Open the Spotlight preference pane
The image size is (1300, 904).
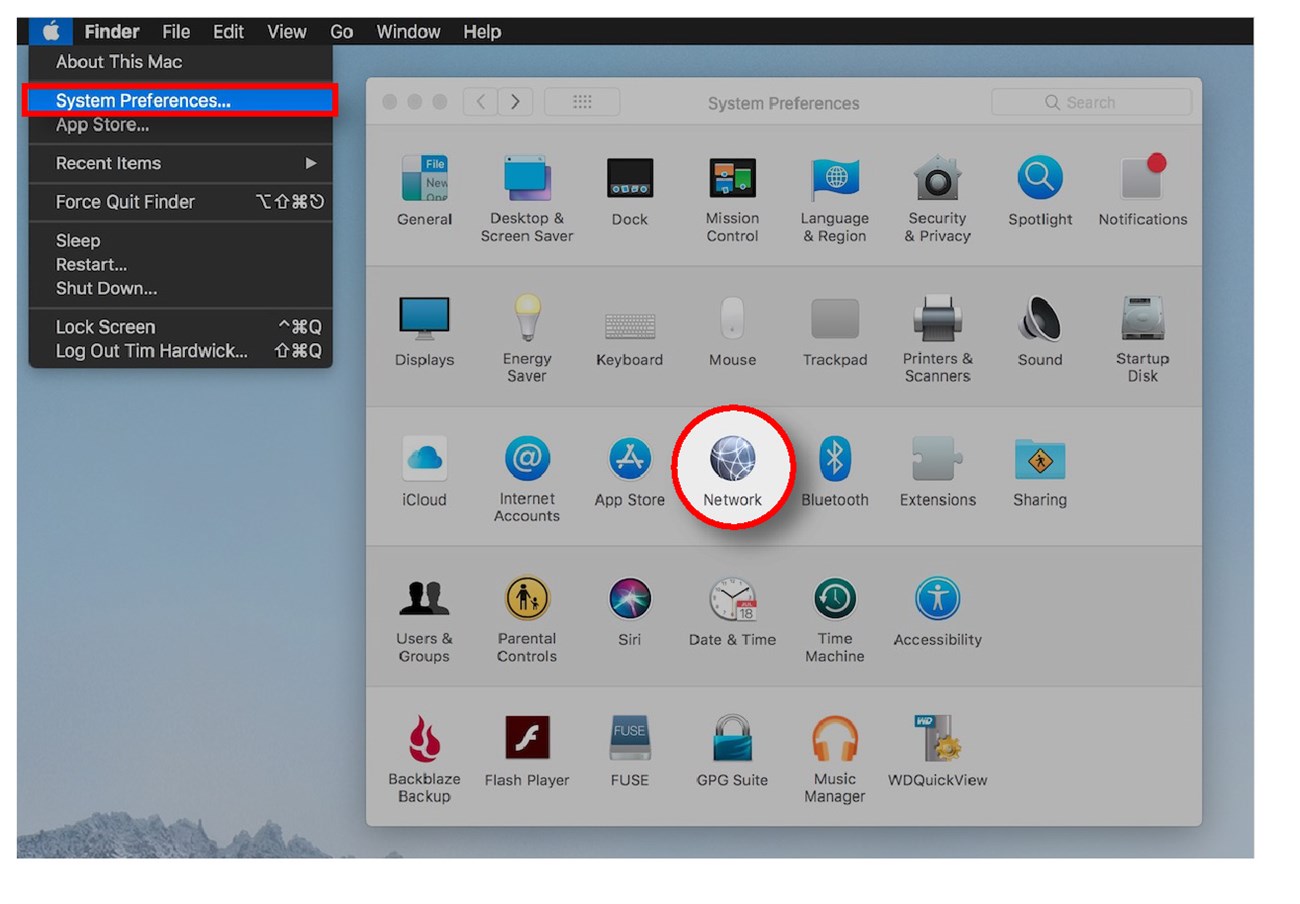pos(1040,191)
